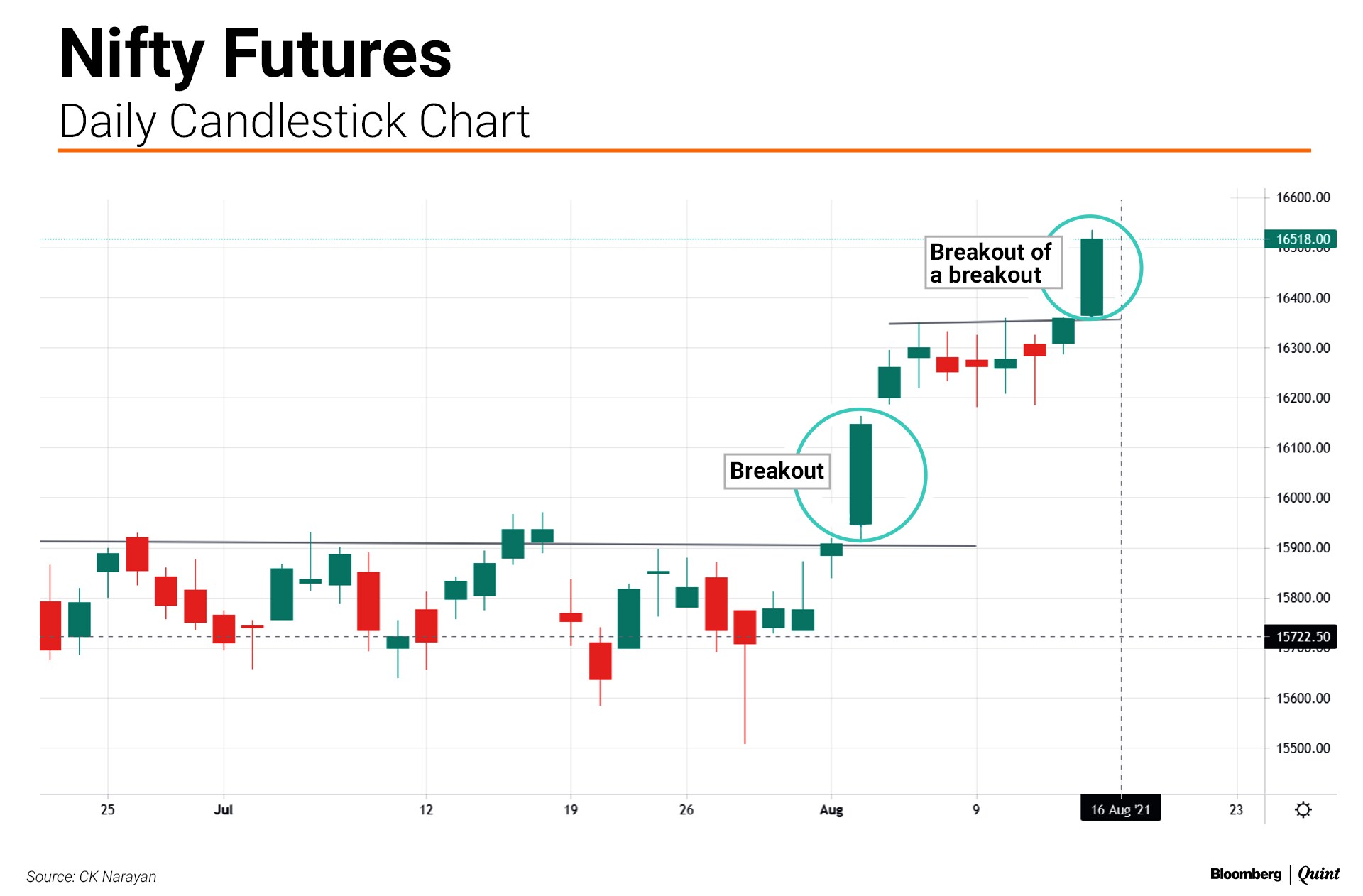
Task: Click the 19 date label on axis
Action: (x=571, y=810)
